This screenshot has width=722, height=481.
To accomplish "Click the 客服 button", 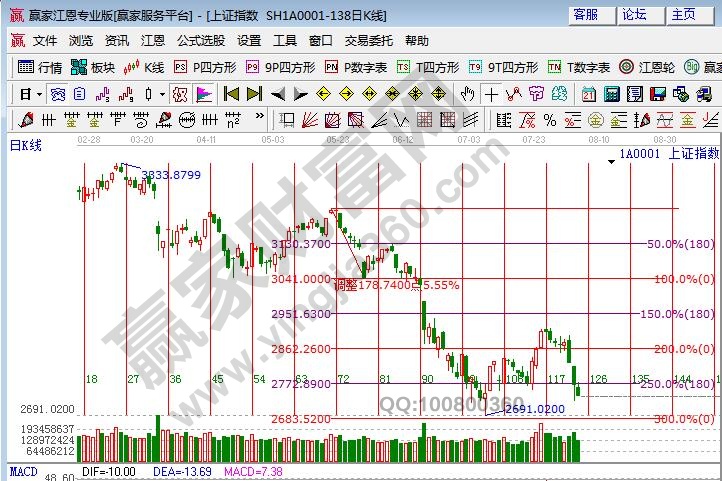I will click(x=585, y=15).
